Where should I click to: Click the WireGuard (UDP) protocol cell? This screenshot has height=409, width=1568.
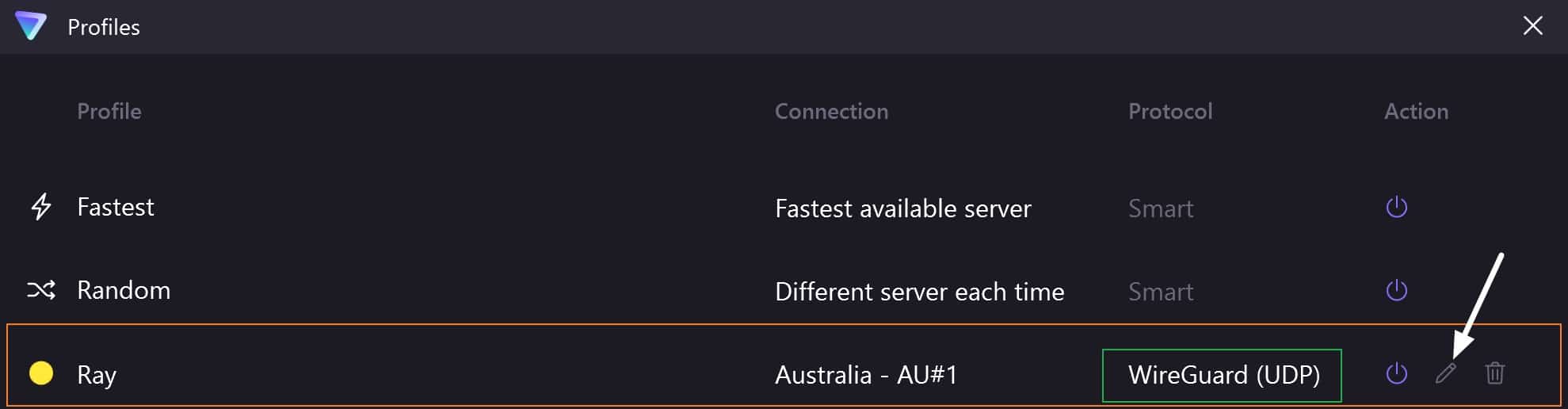[1222, 375]
